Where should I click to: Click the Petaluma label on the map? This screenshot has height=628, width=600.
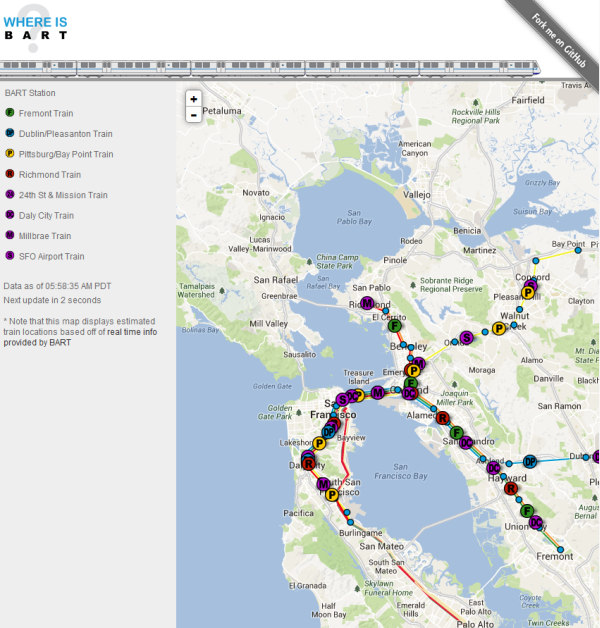click(x=221, y=111)
